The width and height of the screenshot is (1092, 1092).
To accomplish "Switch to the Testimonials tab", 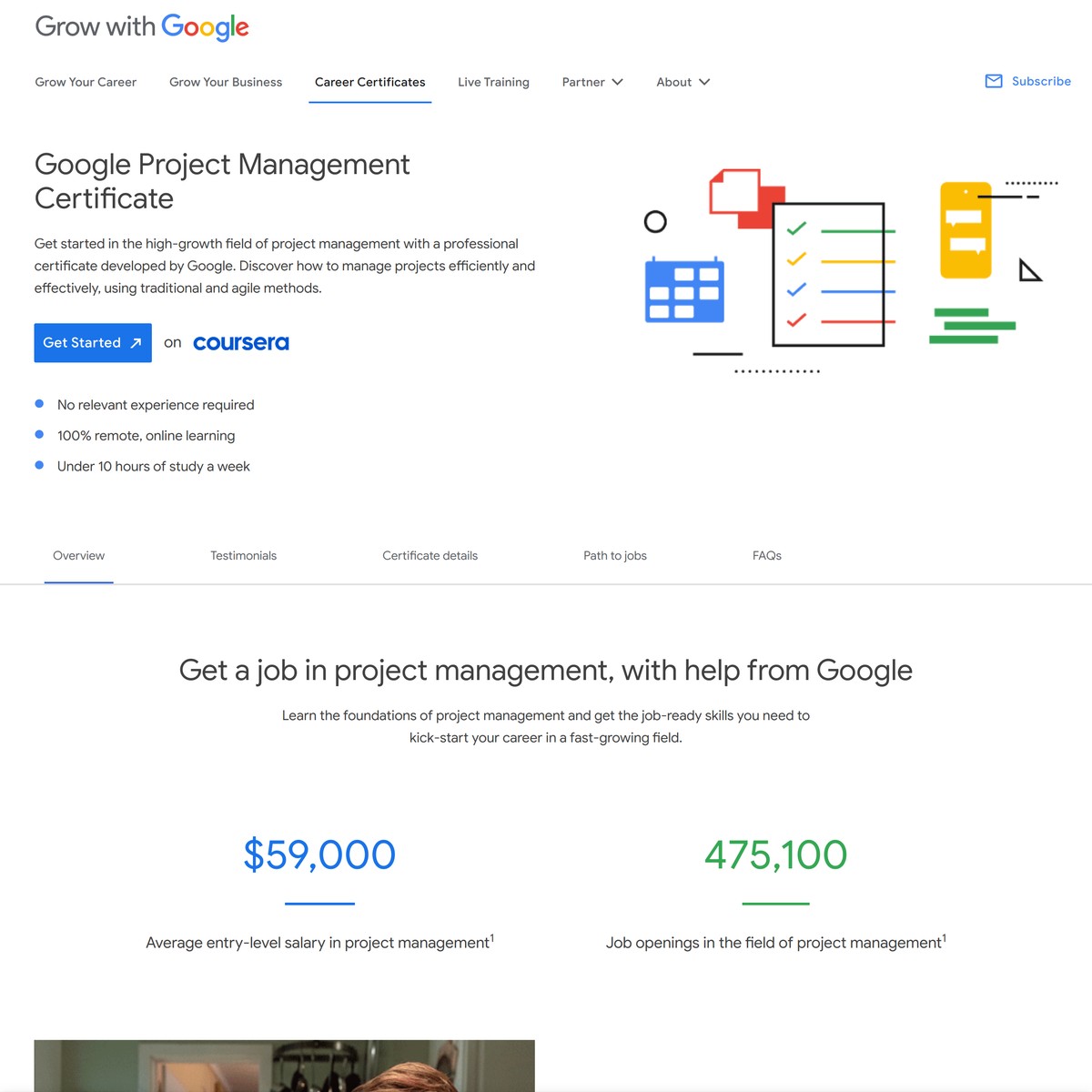I will tap(244, 555).
